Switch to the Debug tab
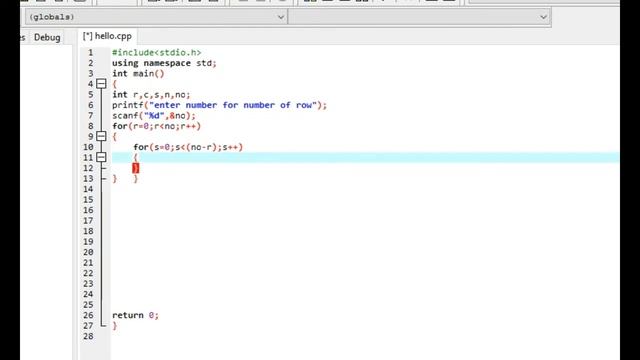Viewport: 640px width, 360px height. 47,38
